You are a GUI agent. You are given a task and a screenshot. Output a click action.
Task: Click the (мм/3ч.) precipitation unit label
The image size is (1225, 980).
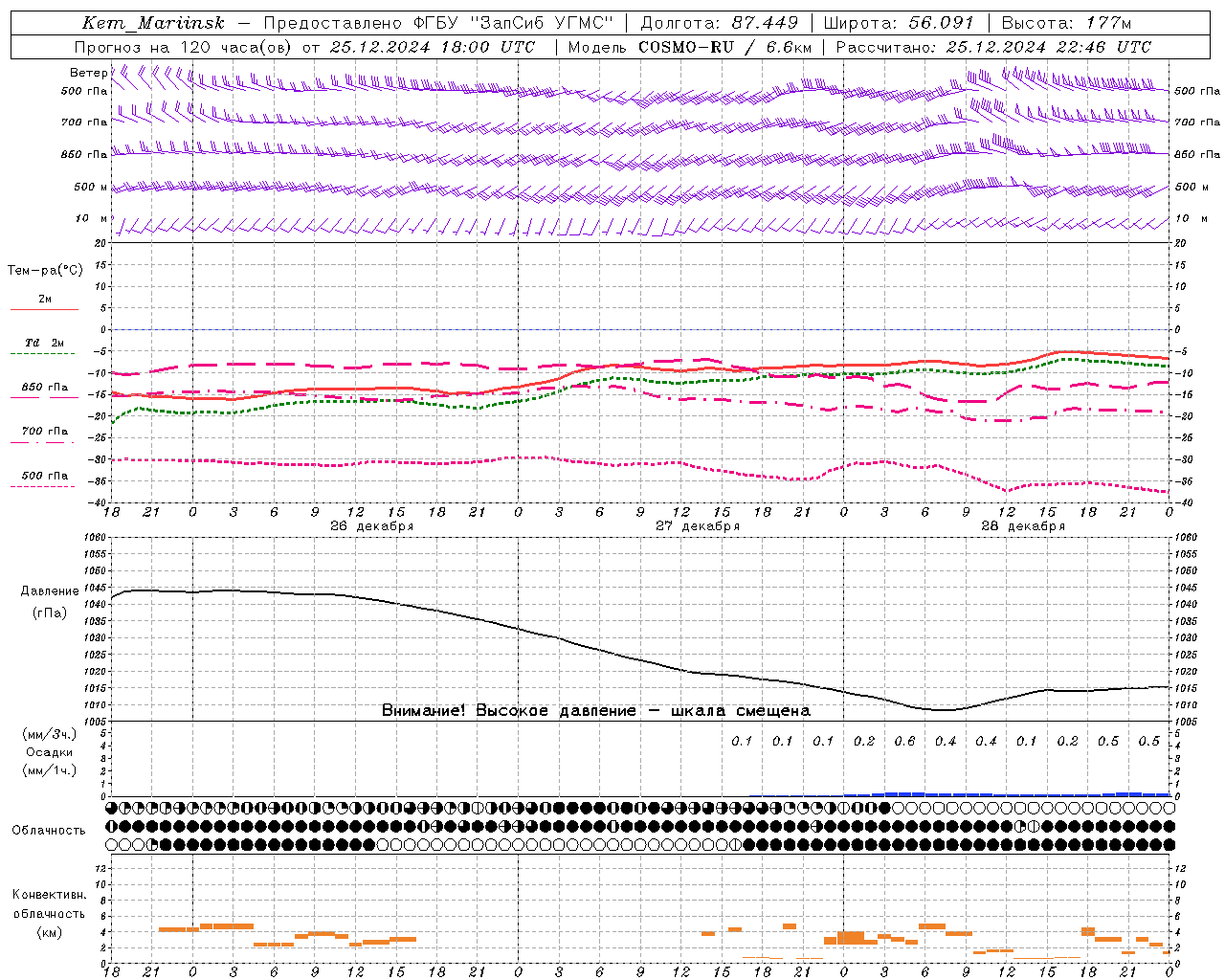50,734
